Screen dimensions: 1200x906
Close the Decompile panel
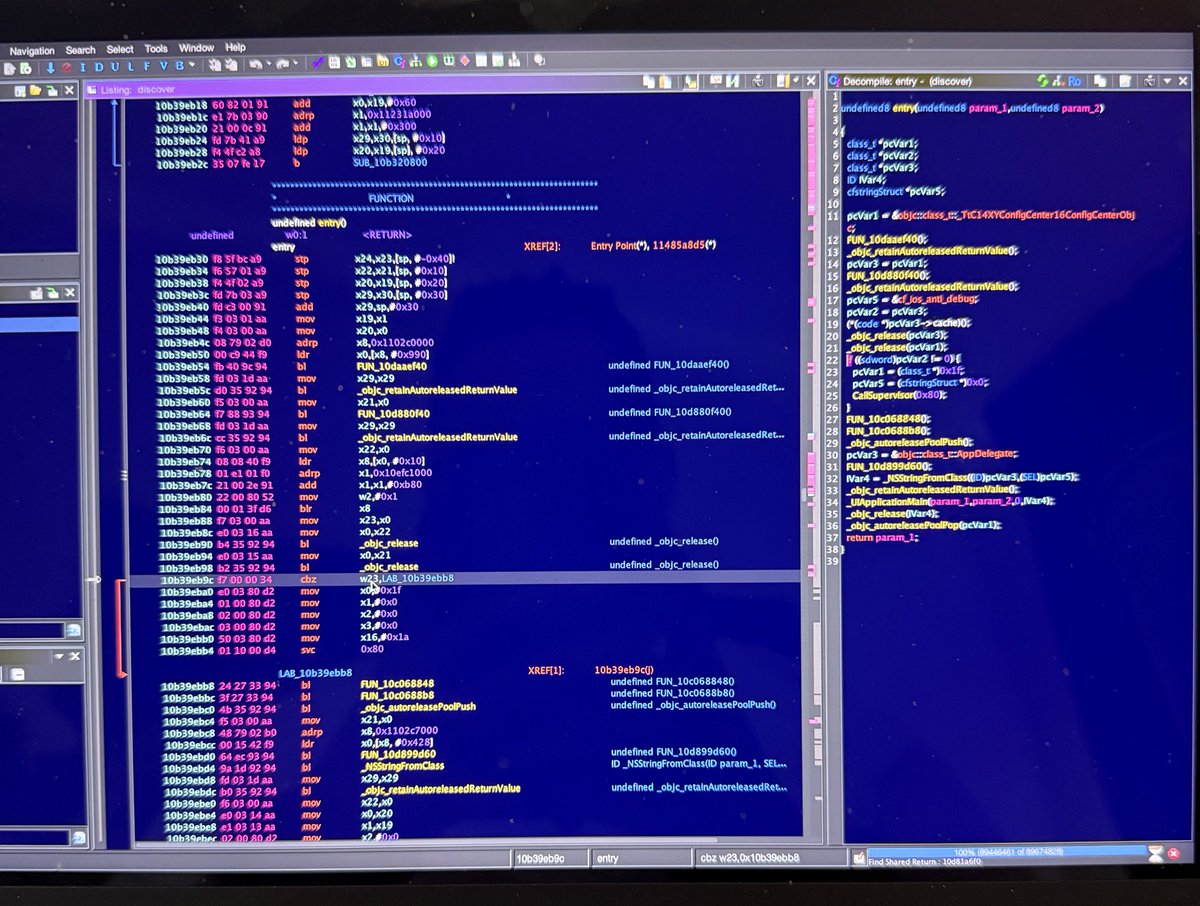click(1183, 81)
